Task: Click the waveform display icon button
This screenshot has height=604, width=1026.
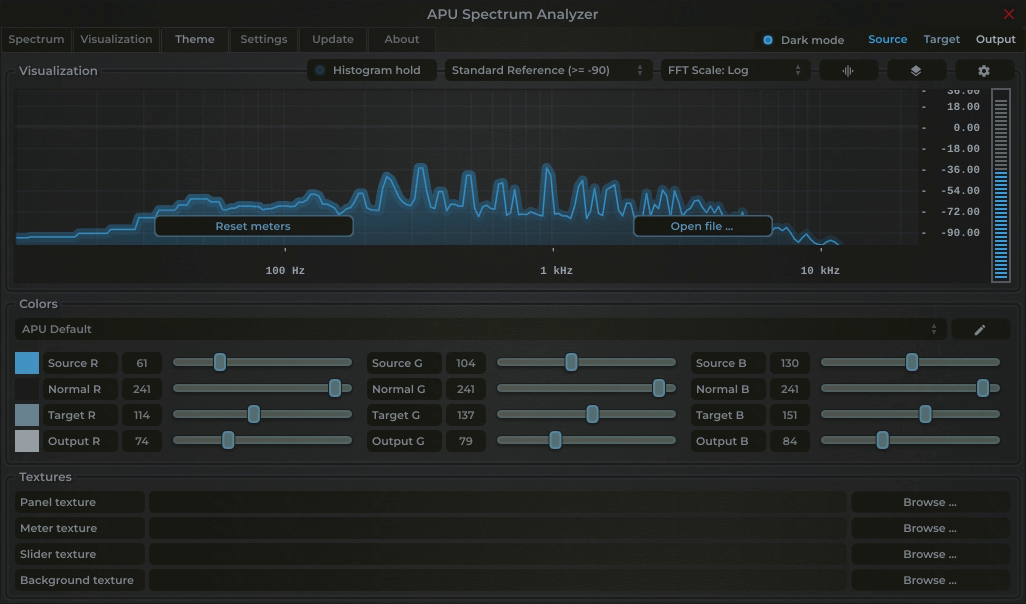Action: pyautogui.click(x=848, y=71)
